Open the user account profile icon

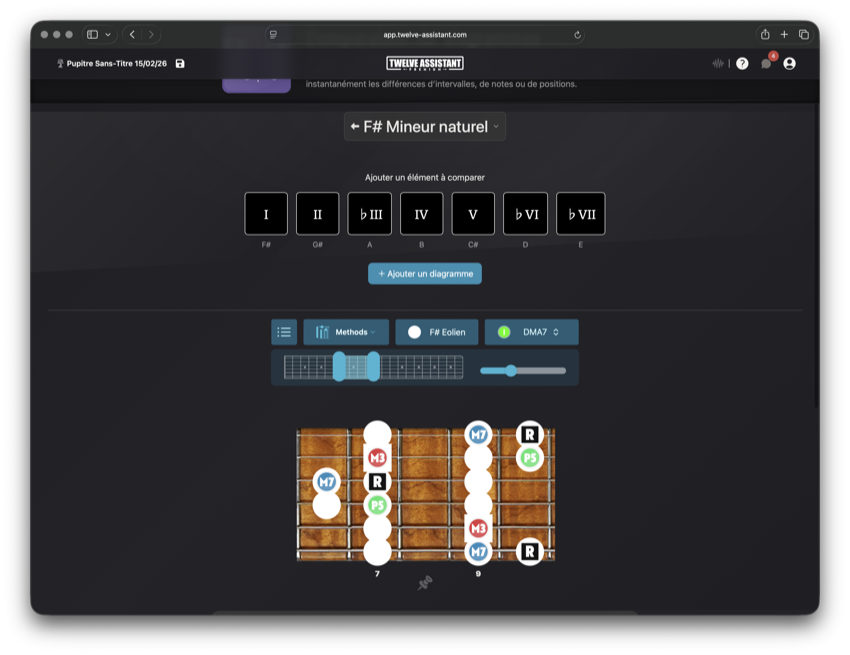click(790, 63)
